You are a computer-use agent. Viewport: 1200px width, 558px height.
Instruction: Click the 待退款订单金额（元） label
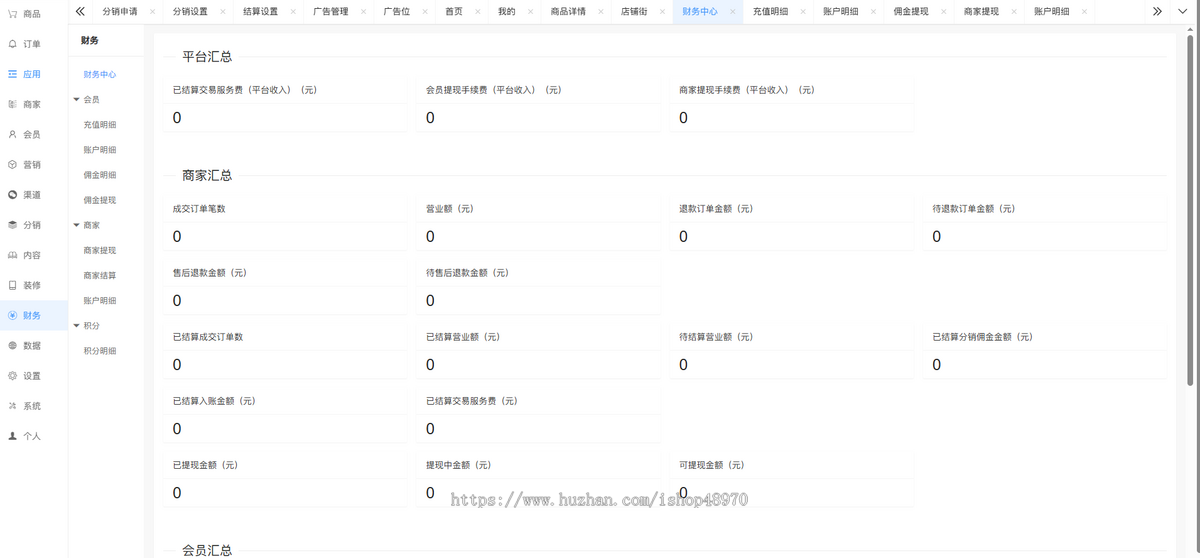coord(974,209)
